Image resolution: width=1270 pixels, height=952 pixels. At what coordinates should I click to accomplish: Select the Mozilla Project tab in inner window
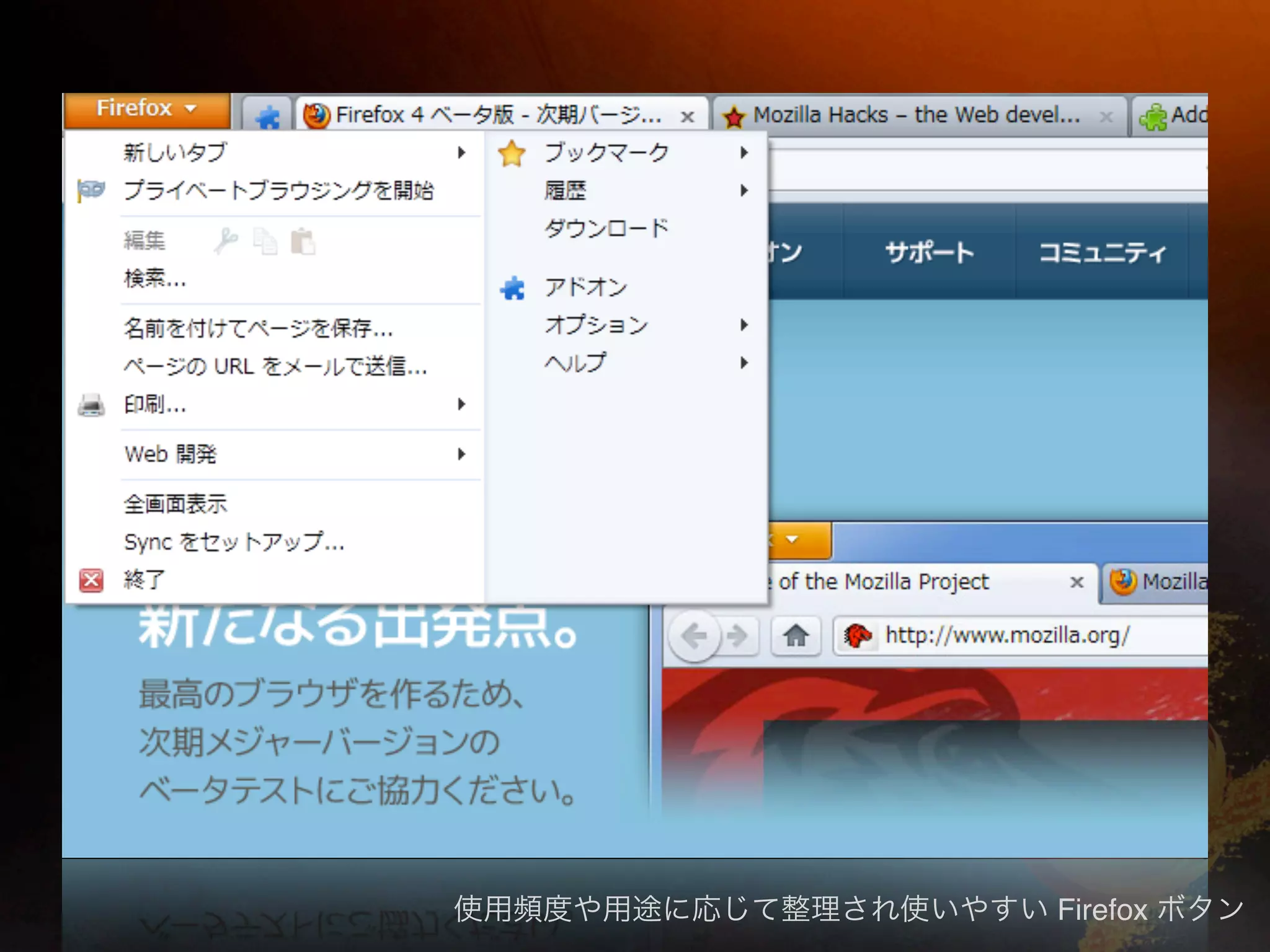933,583
